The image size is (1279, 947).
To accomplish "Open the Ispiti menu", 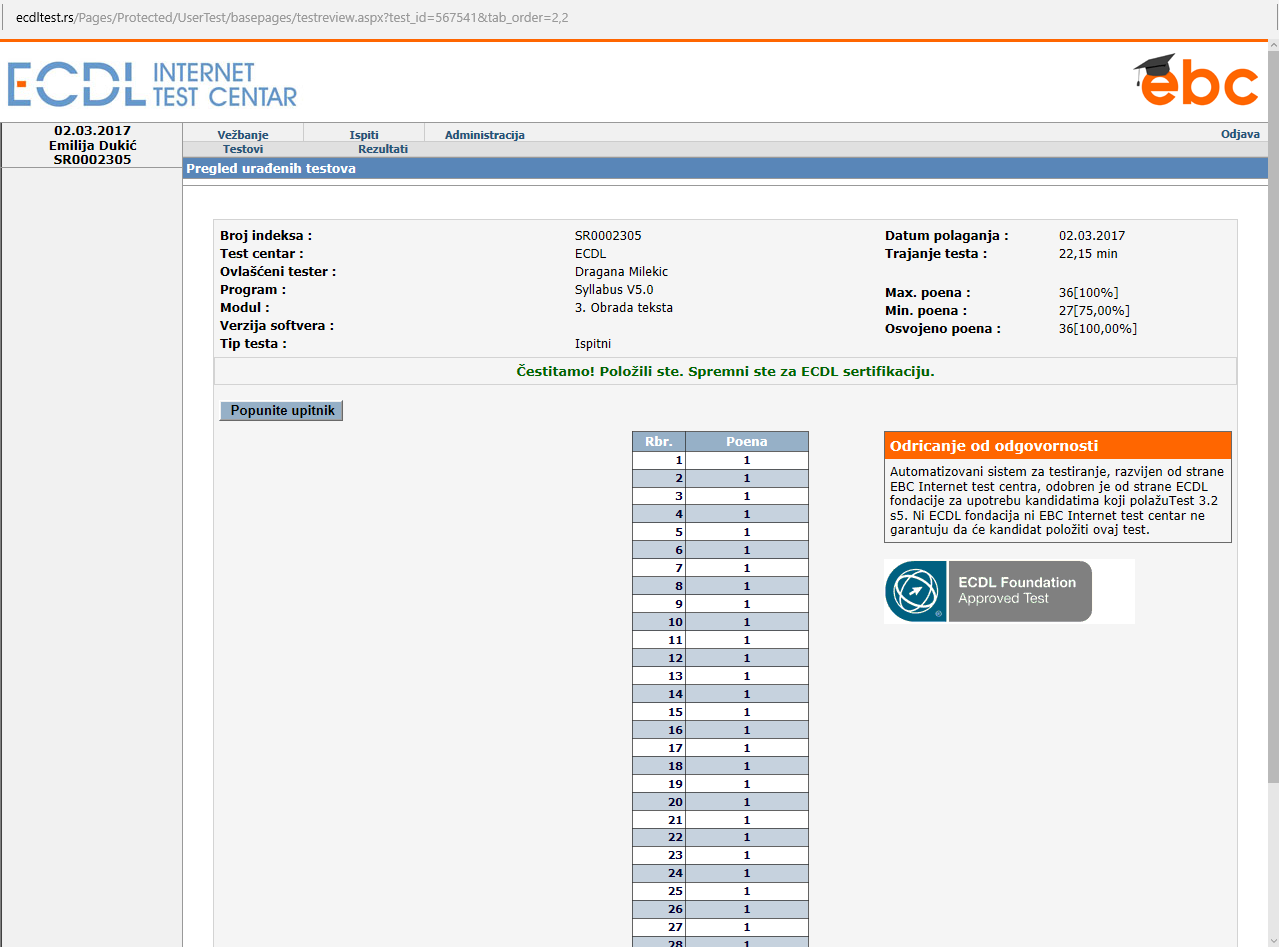I will tap(364, 135).
